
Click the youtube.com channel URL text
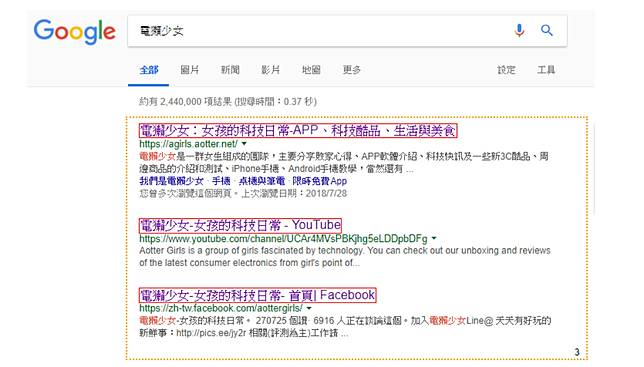pos(283,239)
